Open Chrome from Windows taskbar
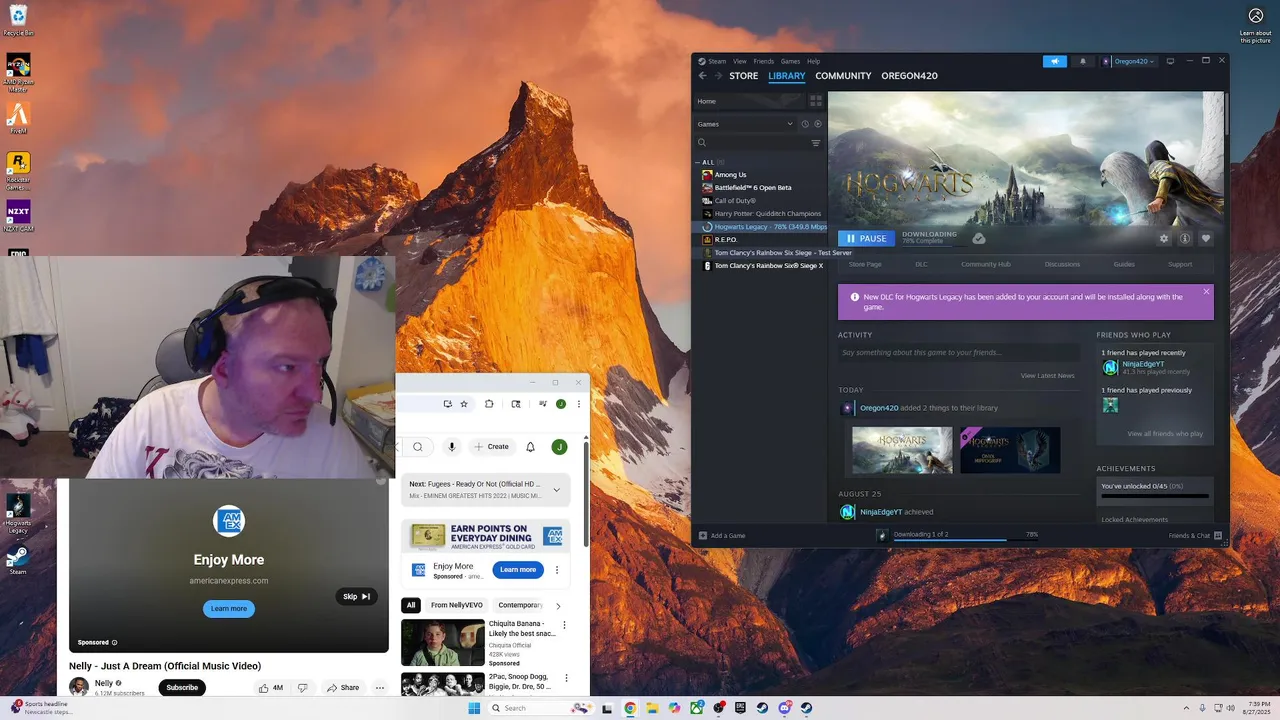The image size is (1280, 720). coord(630,708)
